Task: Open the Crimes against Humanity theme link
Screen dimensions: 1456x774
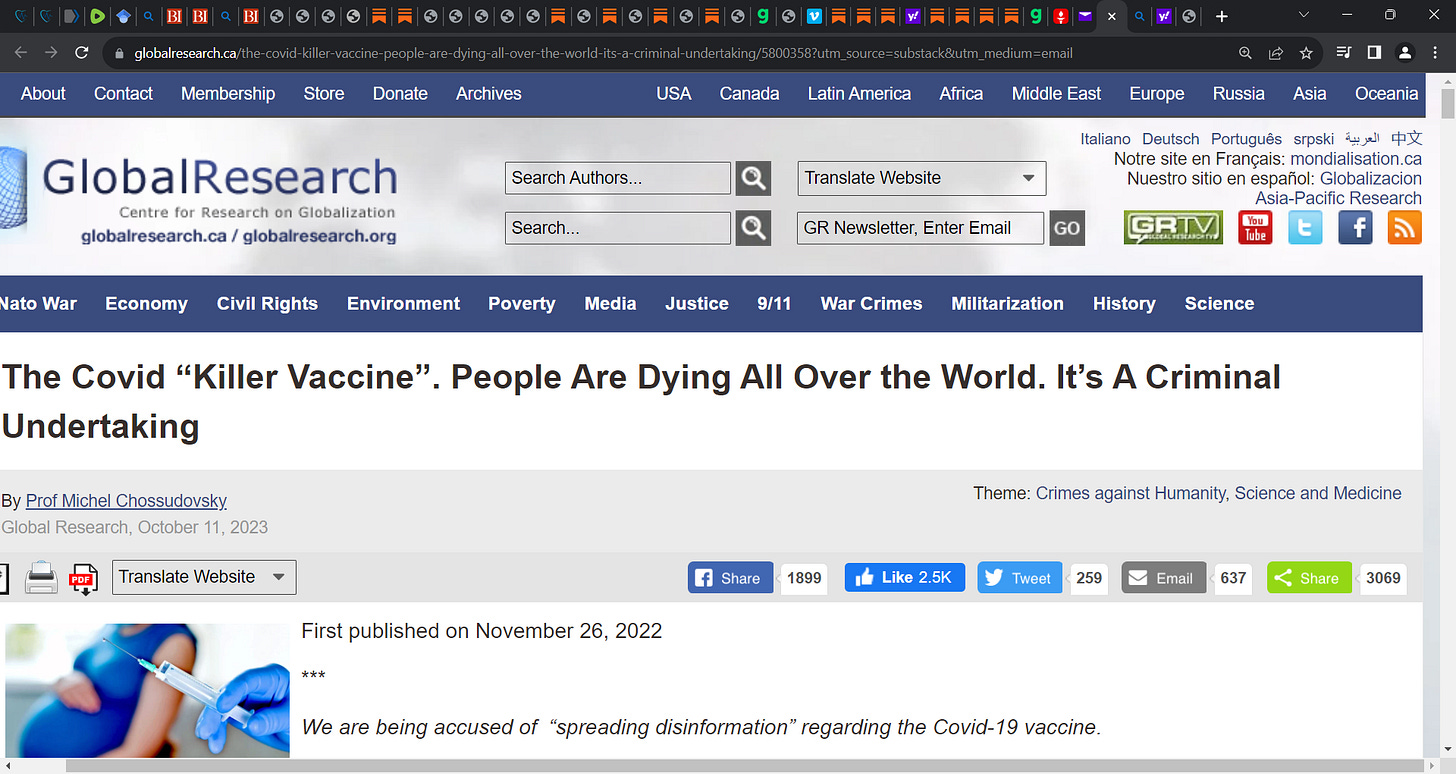Action: (x=1130, y=493)
